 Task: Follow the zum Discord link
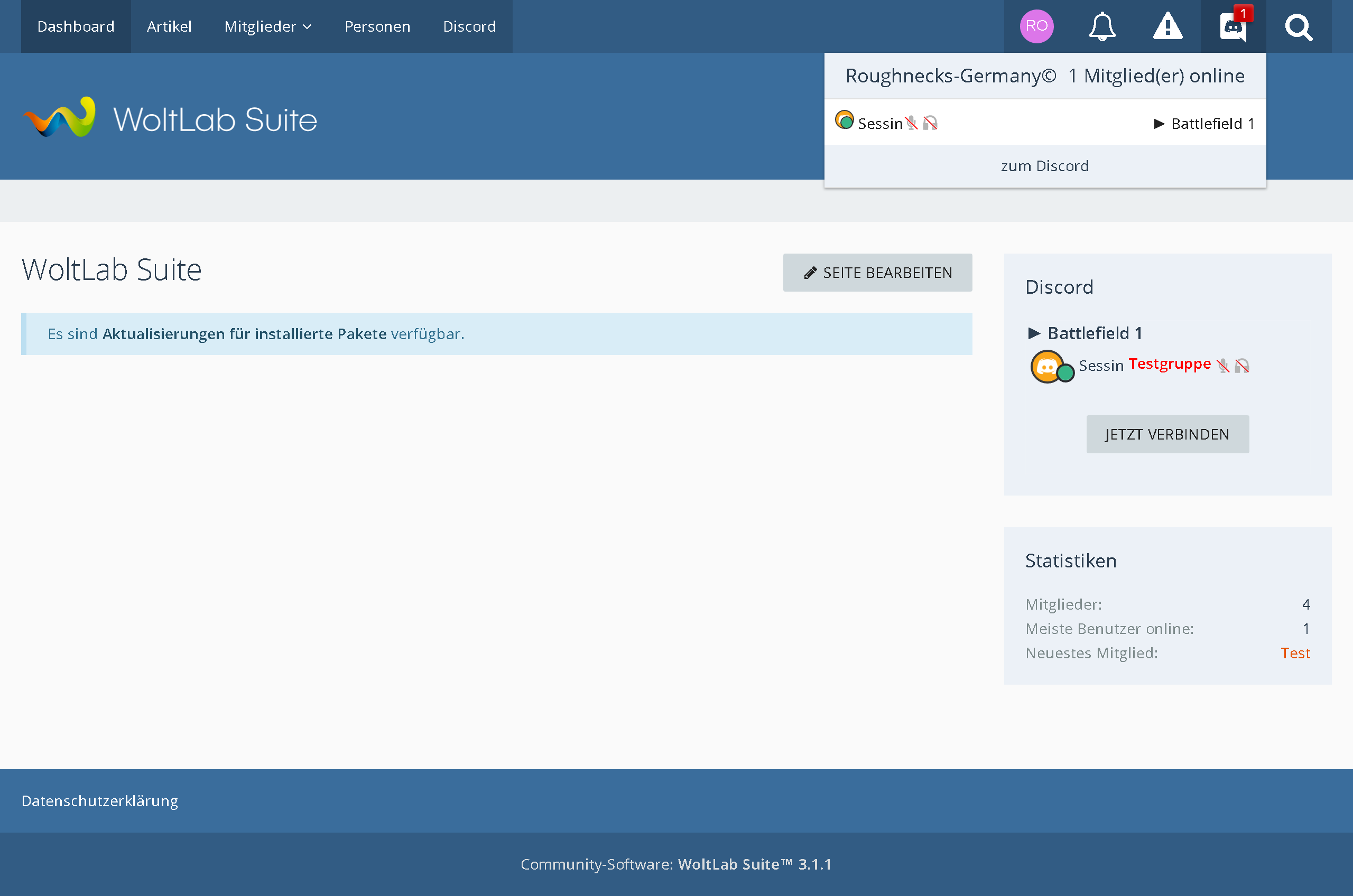tap(1044, 166)
